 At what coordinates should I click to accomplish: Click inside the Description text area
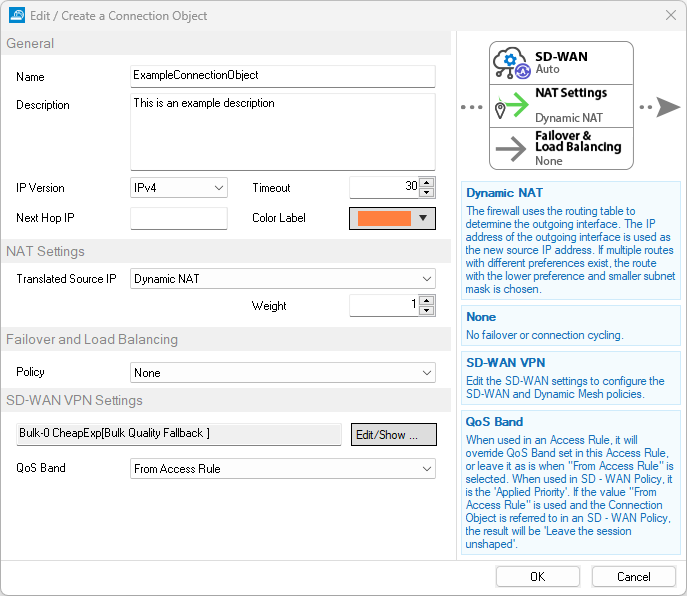click(x=283, y=132)
